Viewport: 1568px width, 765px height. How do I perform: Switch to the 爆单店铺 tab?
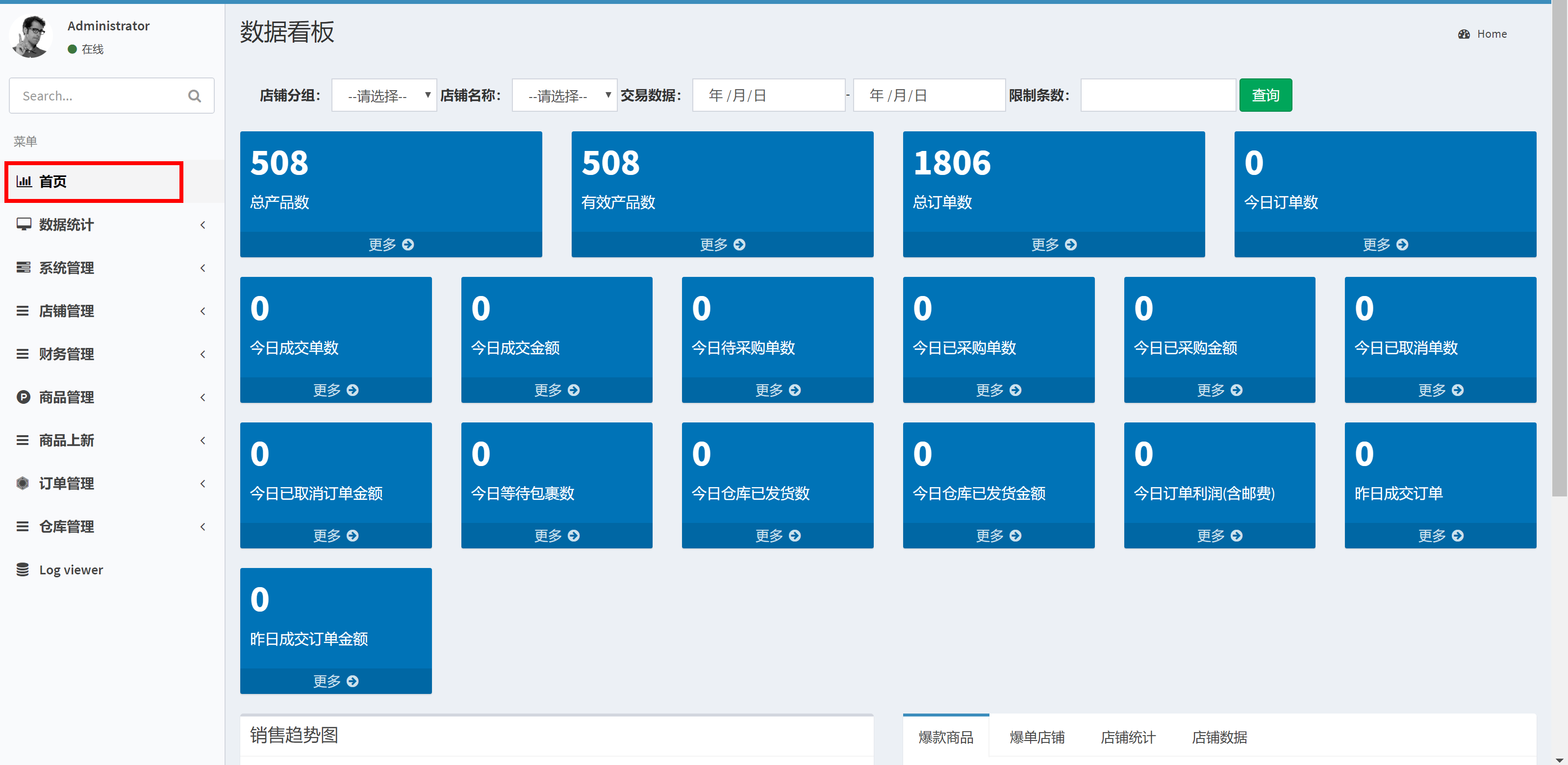pos(1037,737)
